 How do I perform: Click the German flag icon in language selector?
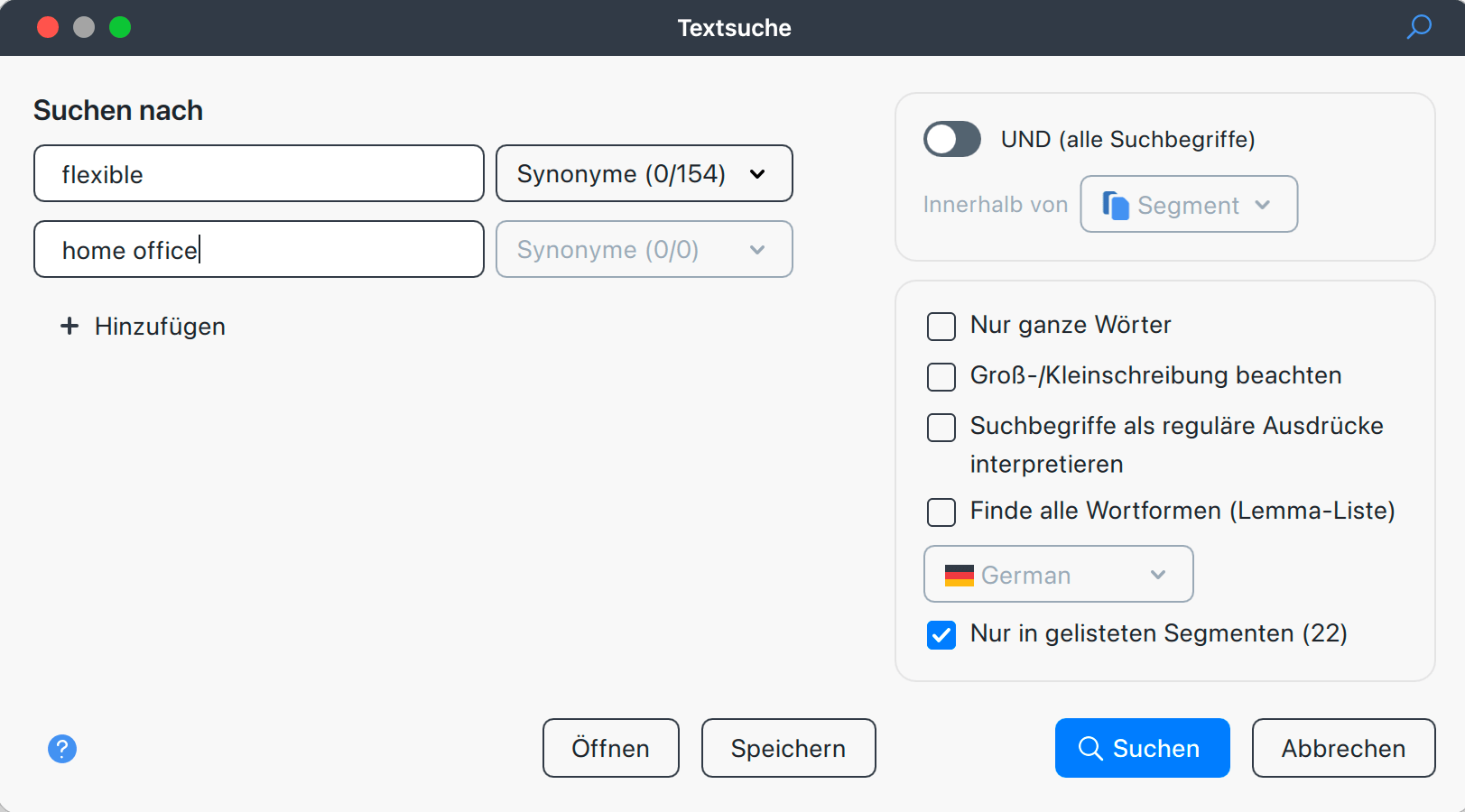[x=960, y=574]
